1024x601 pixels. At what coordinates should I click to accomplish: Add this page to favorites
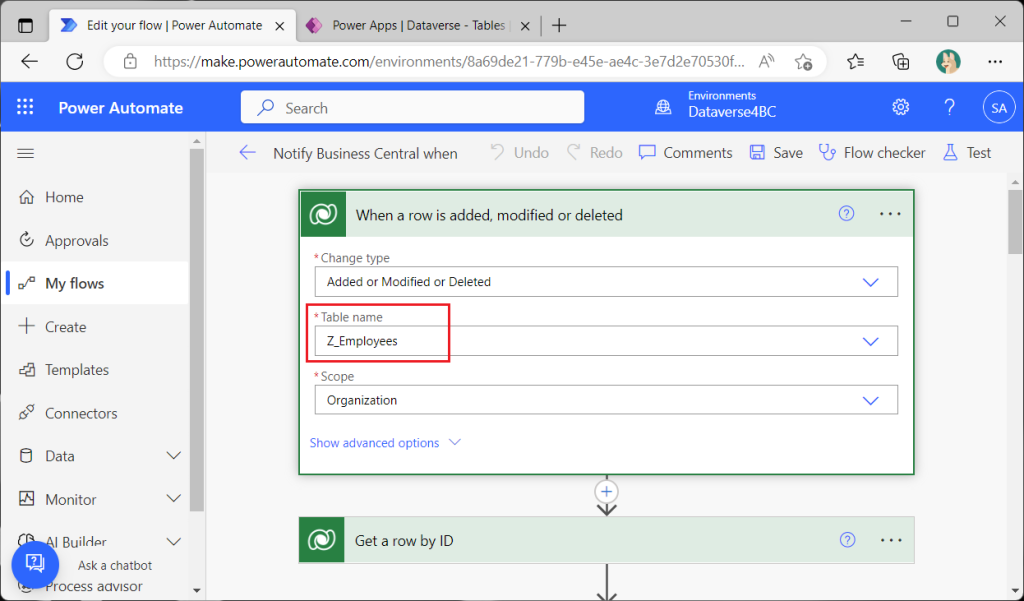803,62
